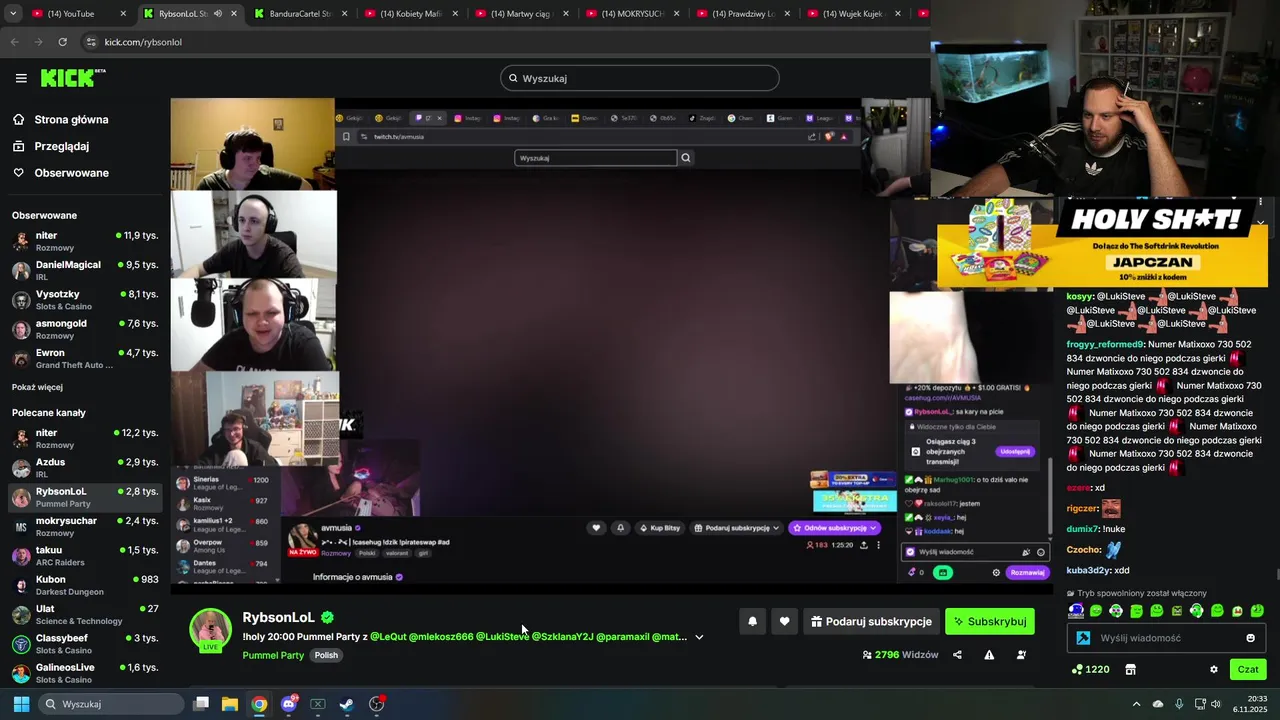The width and height of the screenshot is (1280, 720).
Task: Open the emoji picker in Kick chat
Action: tap(1250, 638)
